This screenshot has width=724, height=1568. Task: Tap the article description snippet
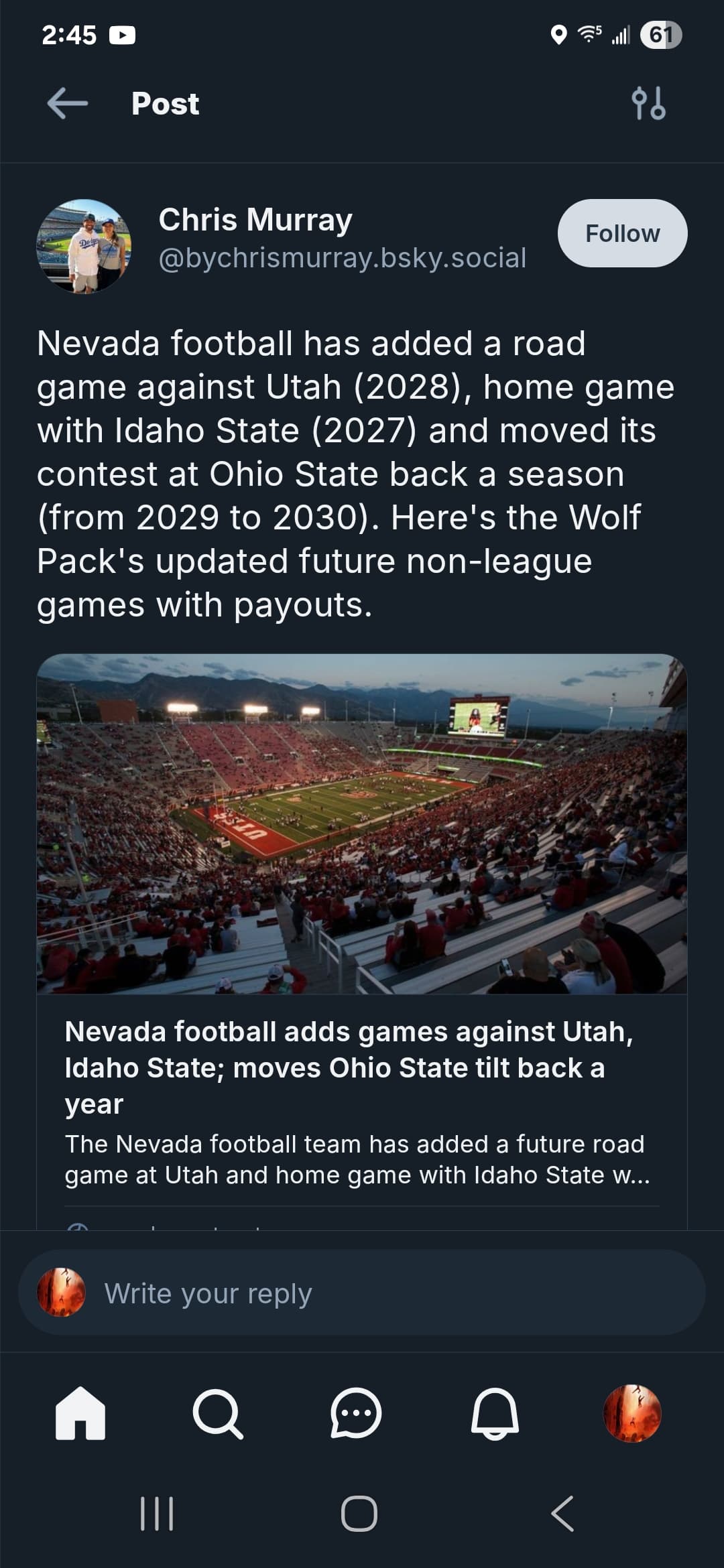click(357, 1159)
